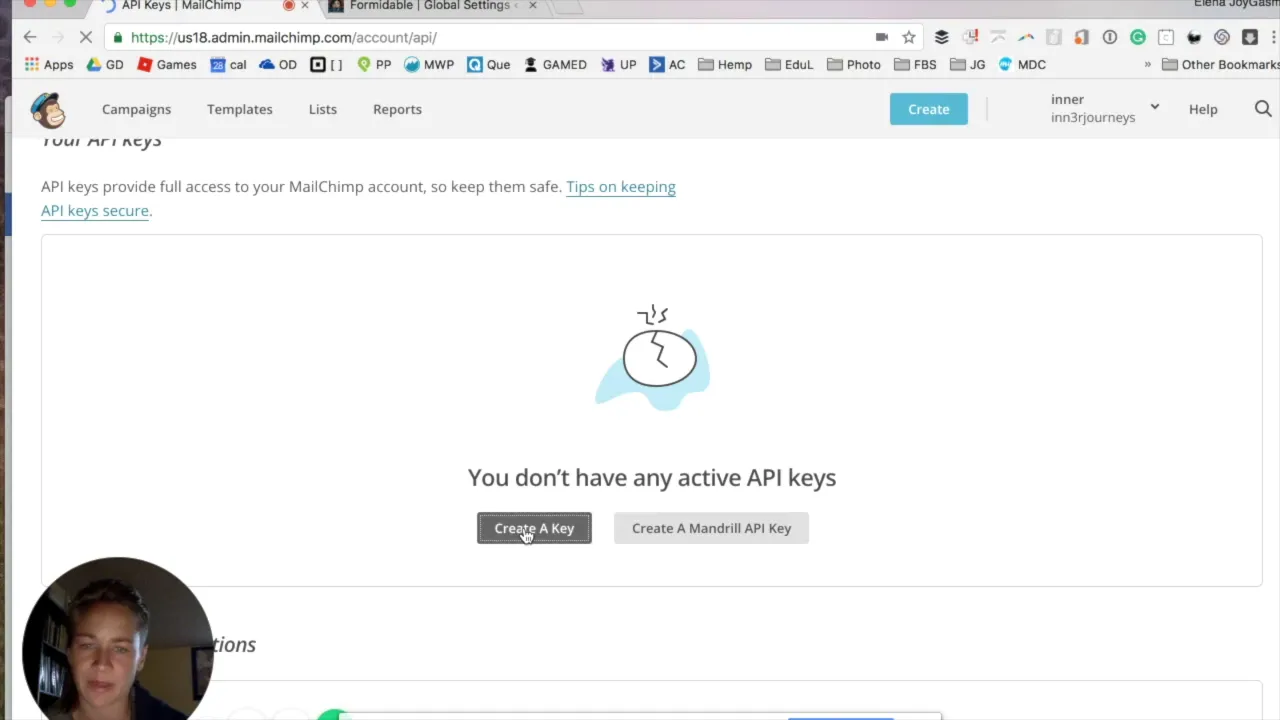Viewport: 1280px width, 720px height.
Task: Open Chrome three-dot menu
Action: [x=1274, y=37]
